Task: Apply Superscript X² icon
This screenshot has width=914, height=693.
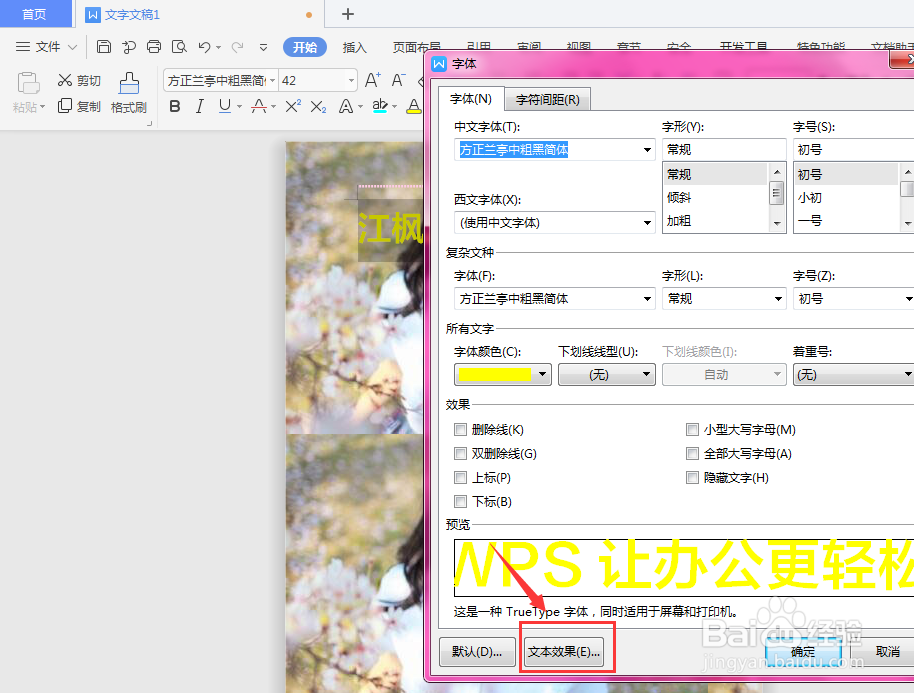Action: 293,106
